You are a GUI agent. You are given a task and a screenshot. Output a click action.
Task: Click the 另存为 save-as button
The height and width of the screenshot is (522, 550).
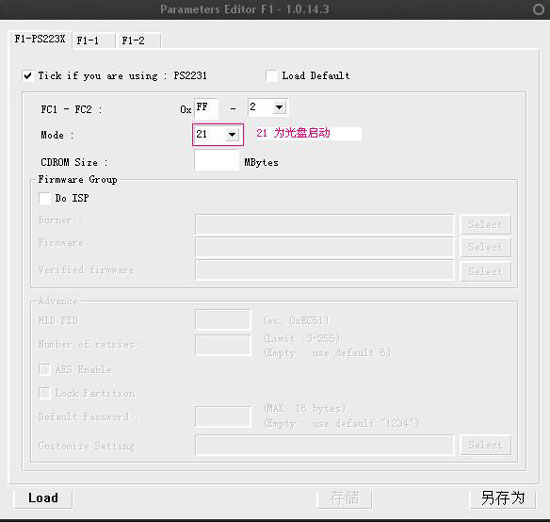coord(503,498)
